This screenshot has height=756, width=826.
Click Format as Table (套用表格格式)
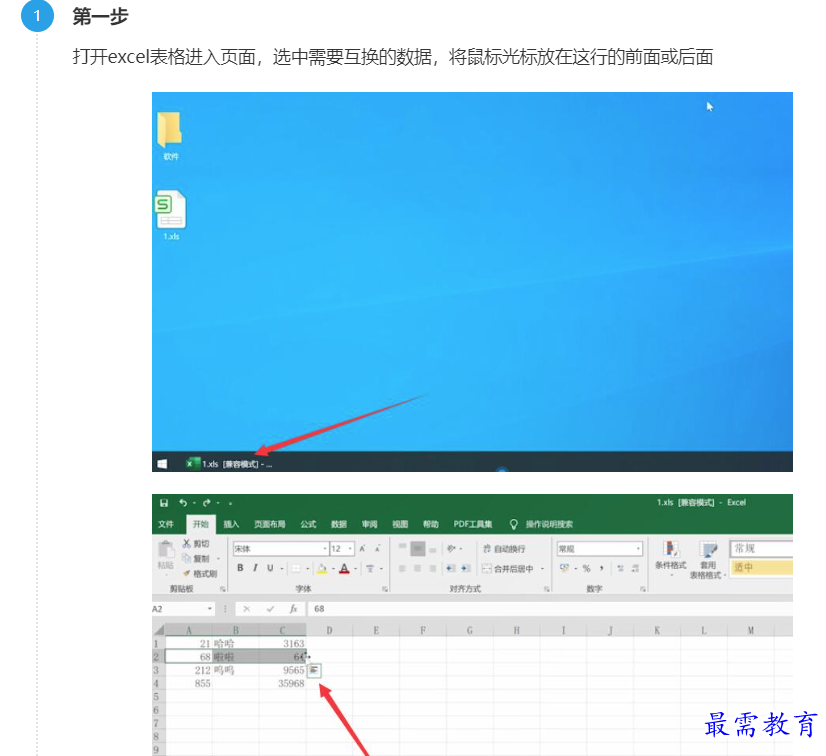[707, 560]
